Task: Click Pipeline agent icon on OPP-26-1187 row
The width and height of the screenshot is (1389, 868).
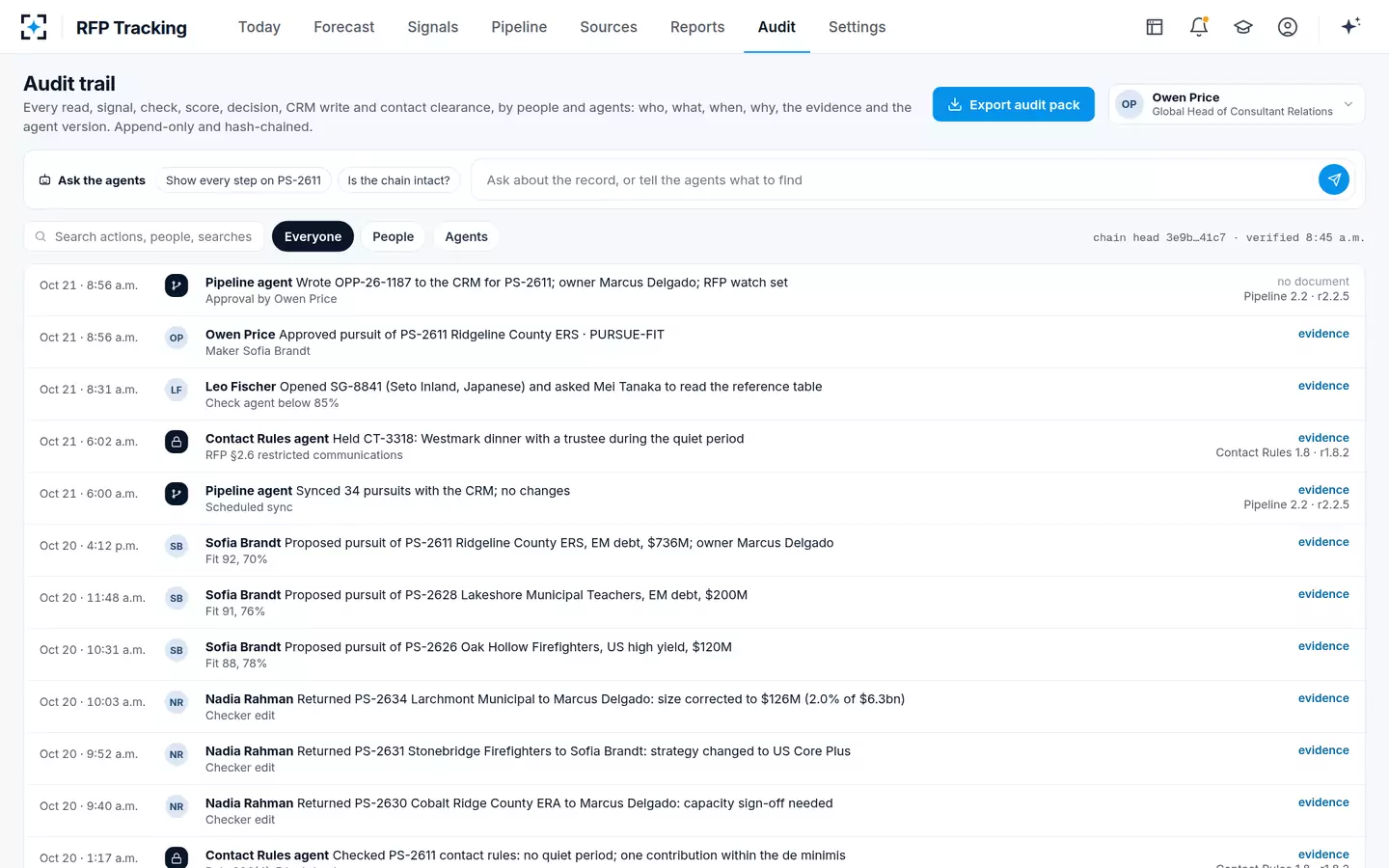Action: point(177,285)
